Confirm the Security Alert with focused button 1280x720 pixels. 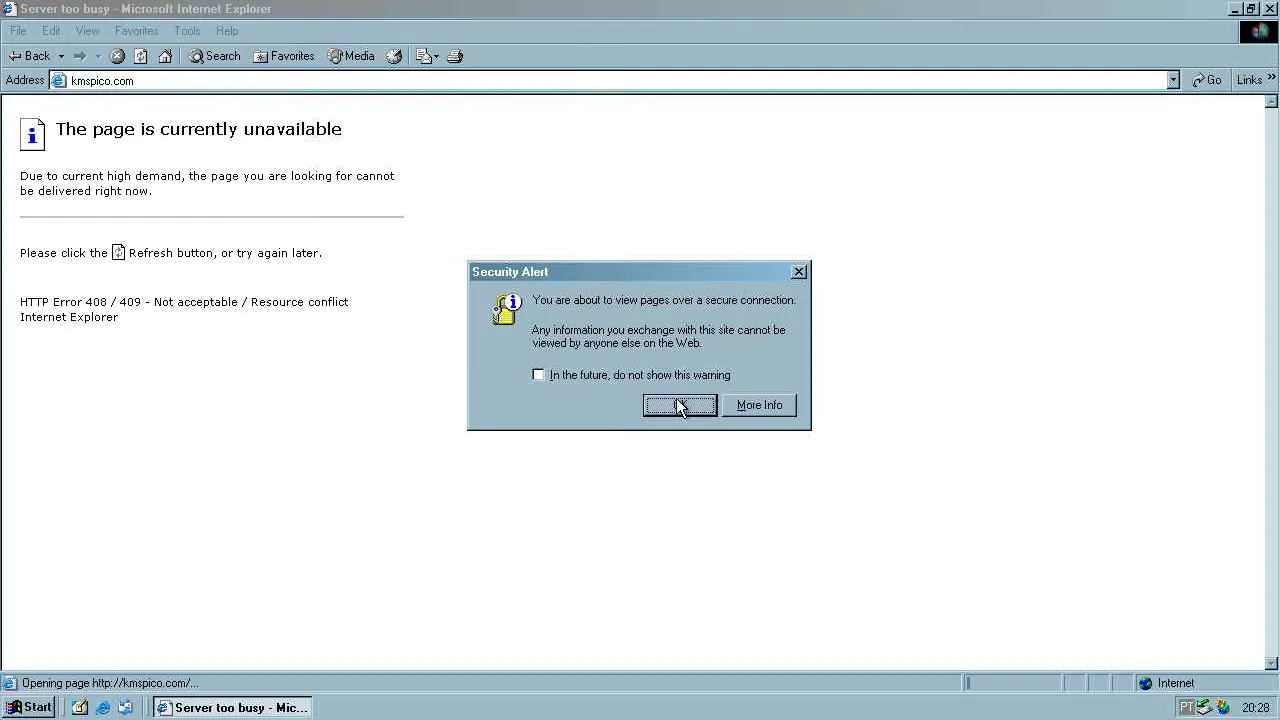(680, 405)
